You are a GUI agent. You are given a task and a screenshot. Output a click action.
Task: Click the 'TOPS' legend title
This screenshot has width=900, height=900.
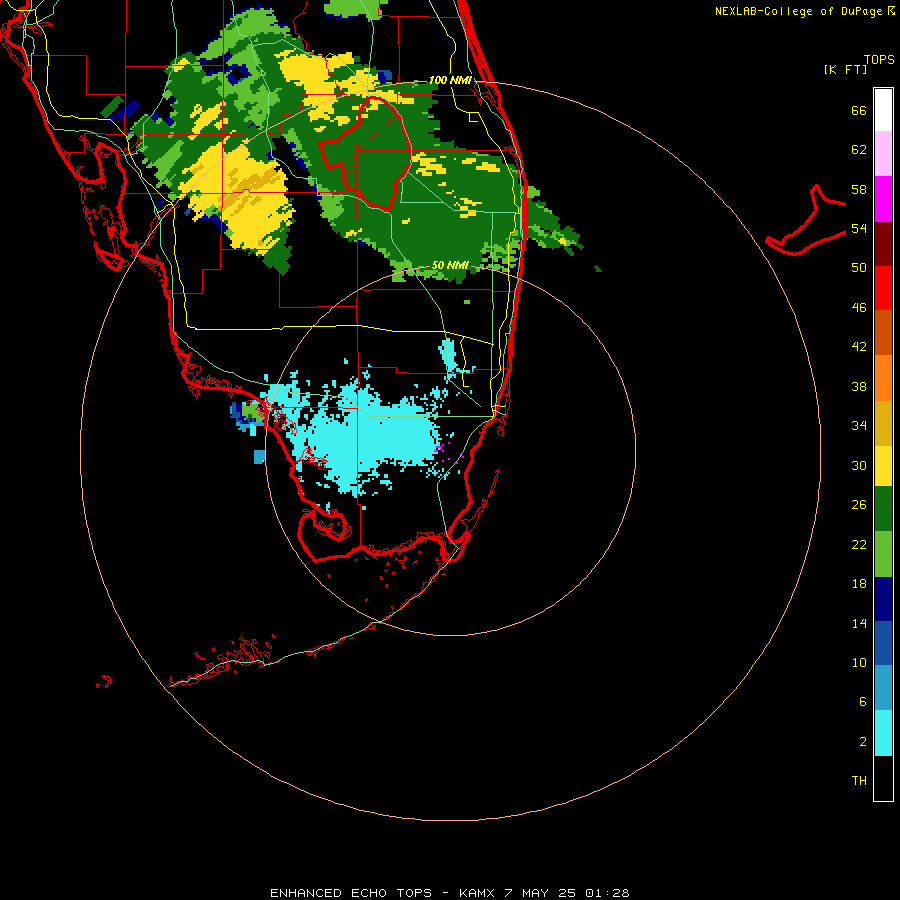coord(879,60)
